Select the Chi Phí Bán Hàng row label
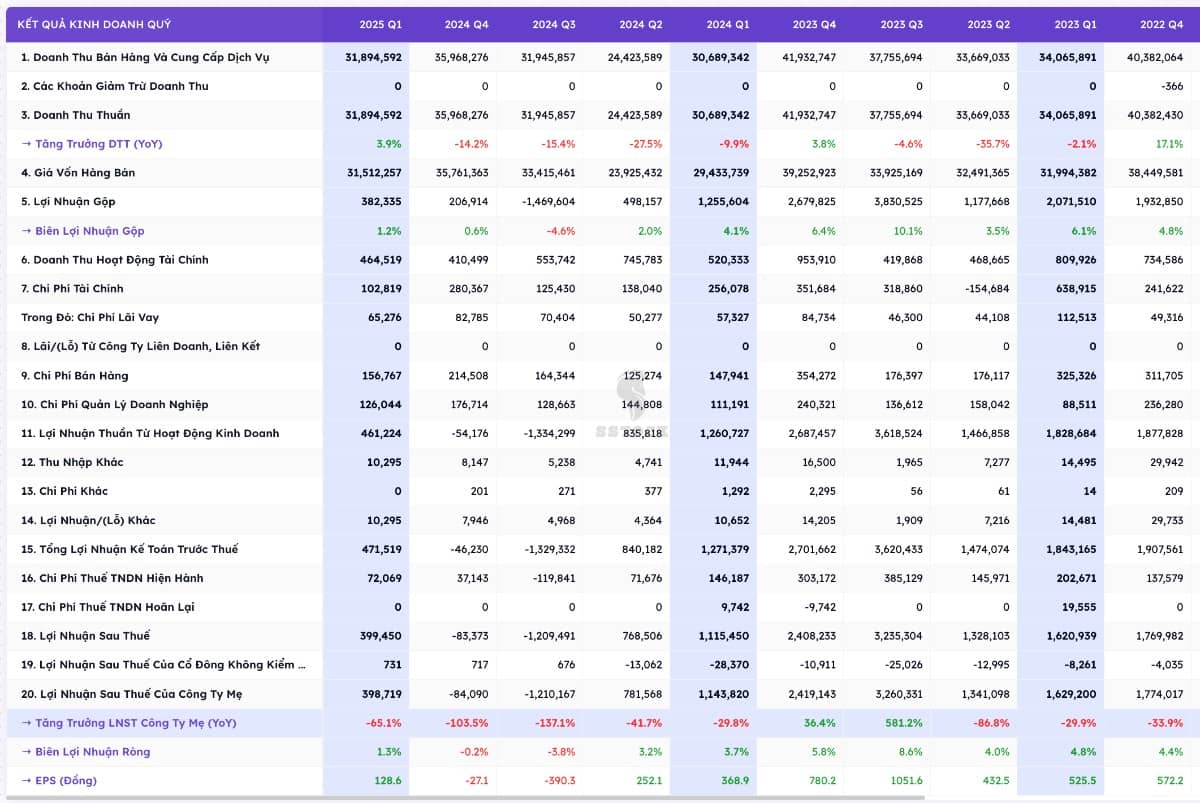The height and width of the screenshot is (803, 1200). pos(75,376)
